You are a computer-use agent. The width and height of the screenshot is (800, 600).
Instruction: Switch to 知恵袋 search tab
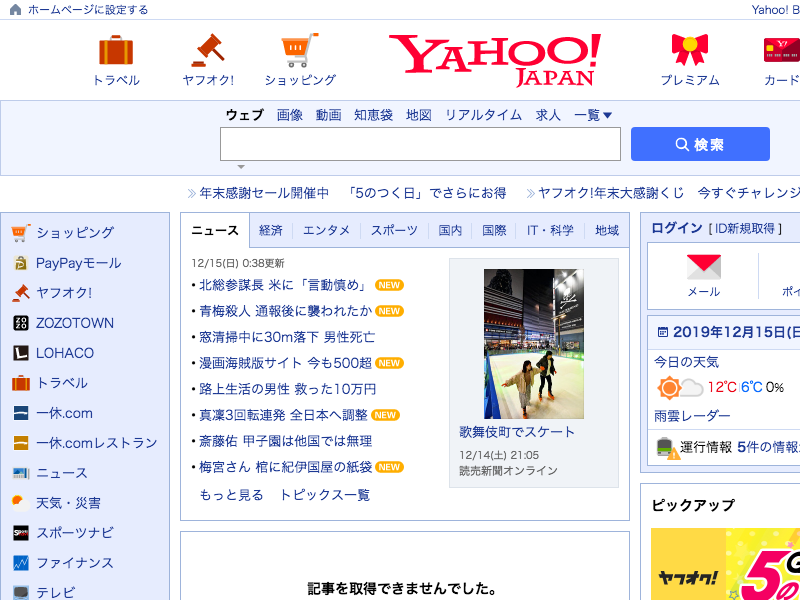coord(373,115)
